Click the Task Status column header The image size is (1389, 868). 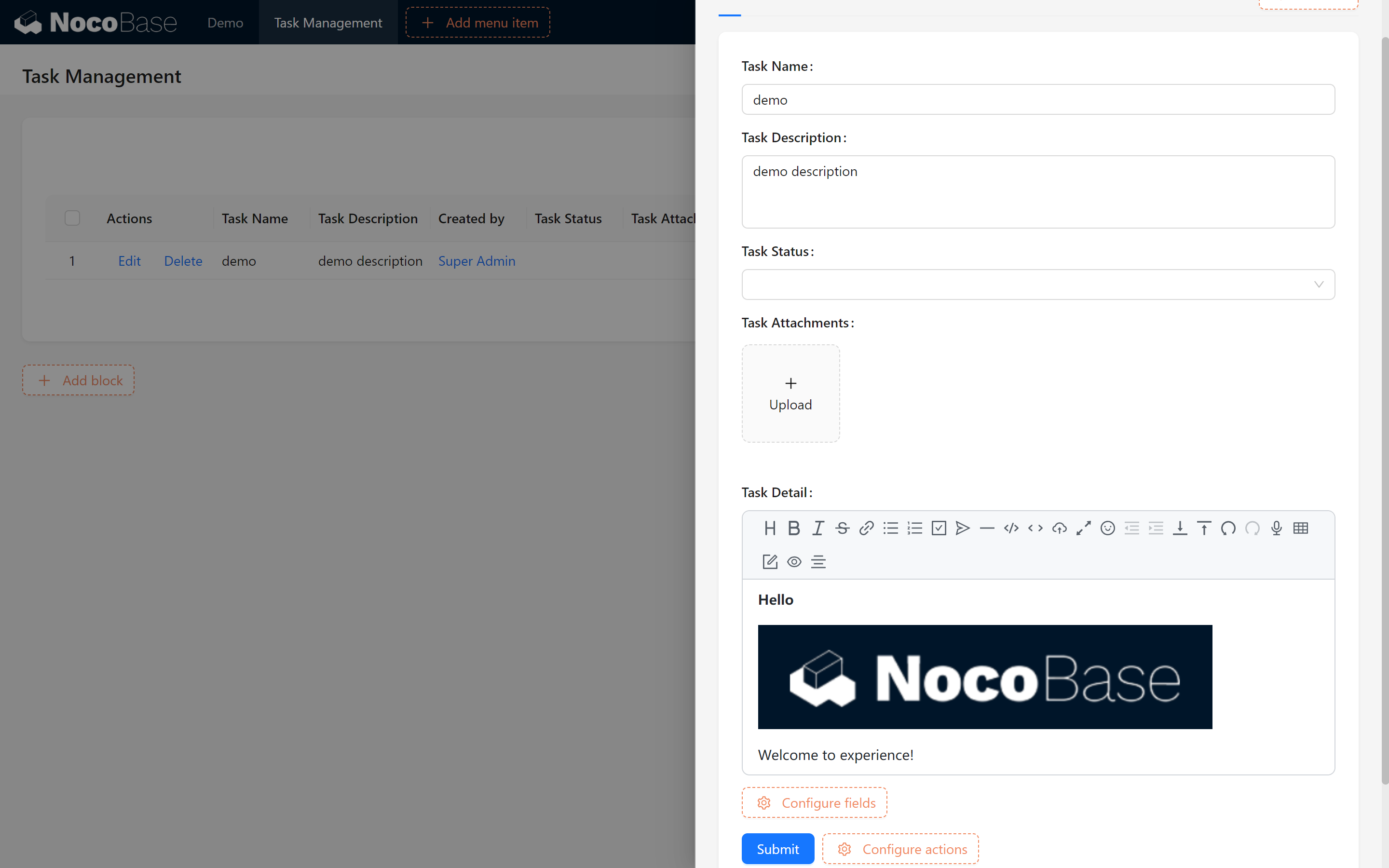tap(568, 218)
